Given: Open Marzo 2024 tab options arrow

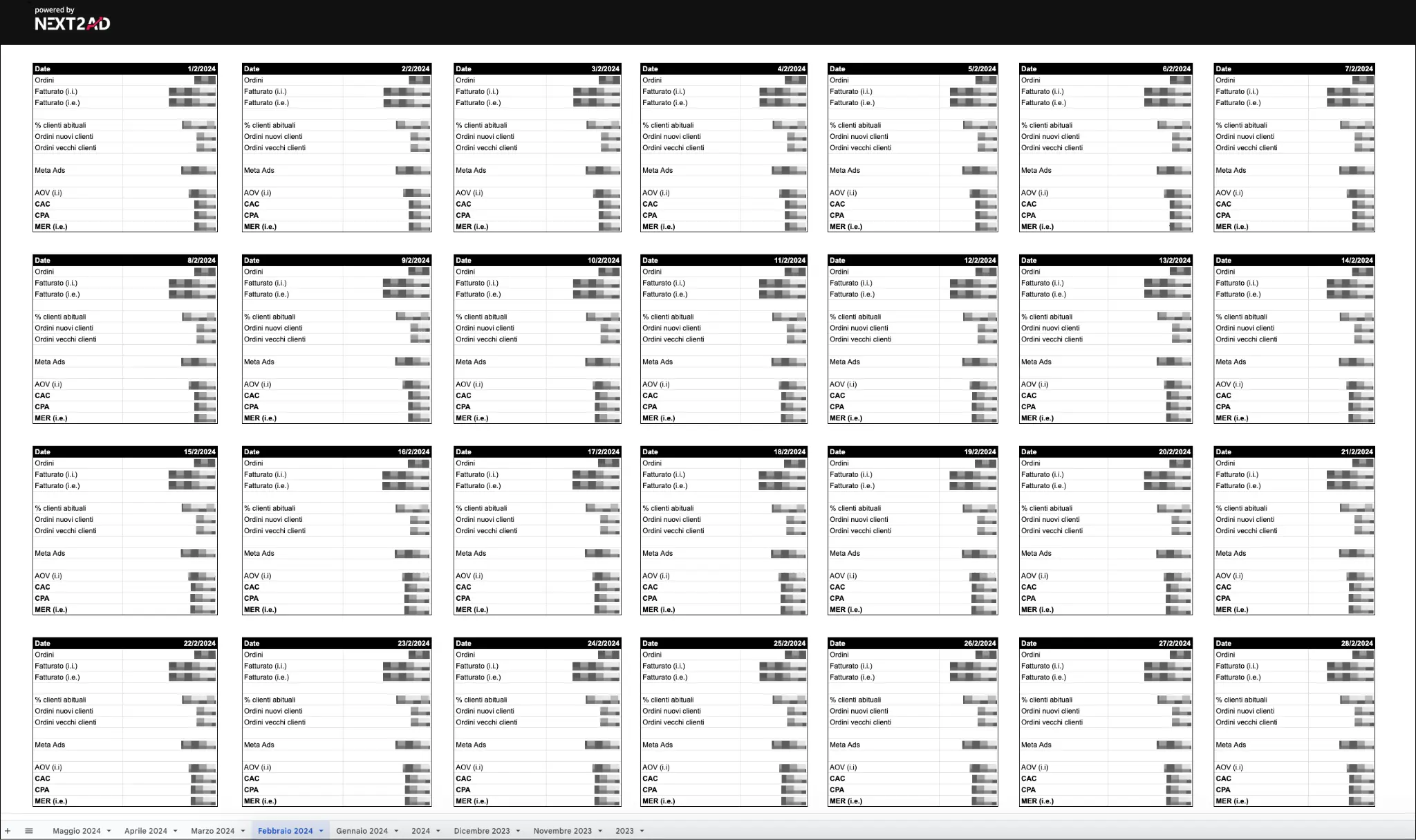Looking at the screenshot, I should click(243, 831).
